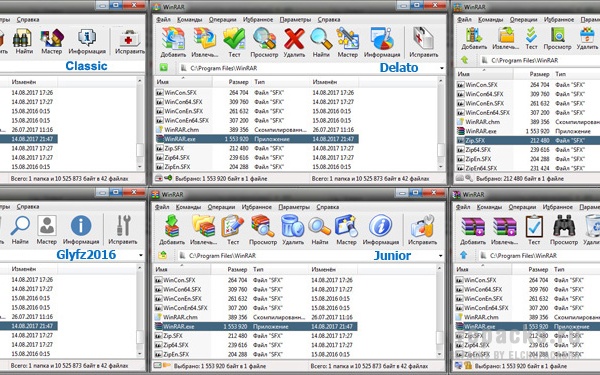Click Delato theme's red X Удалить icon
This screenshot has height=375, width=600.
(x=294, y=39)
